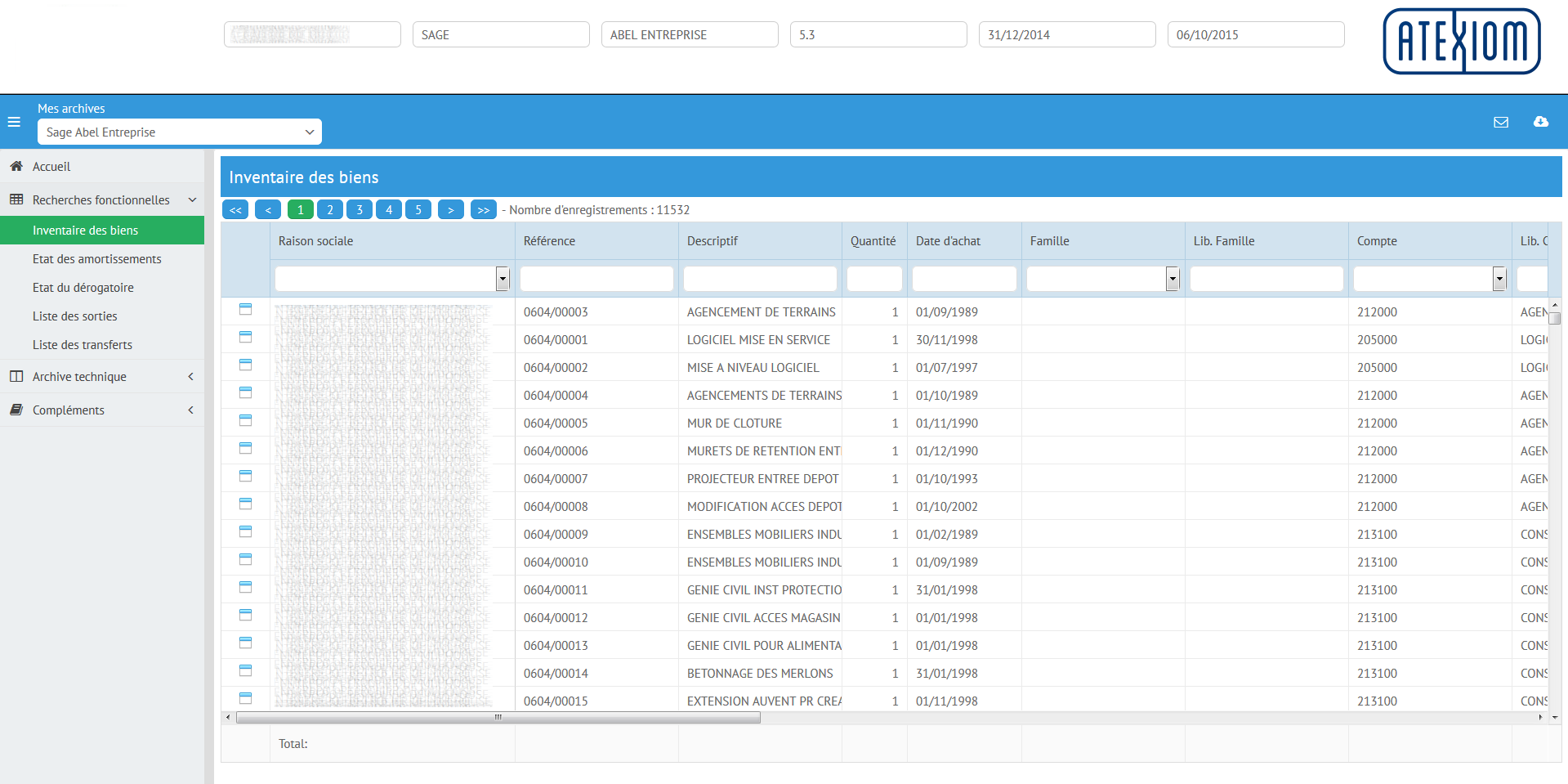Click the cloud download icon
The height and width of the screenshot is (784, 1568).
[1541, 122]
